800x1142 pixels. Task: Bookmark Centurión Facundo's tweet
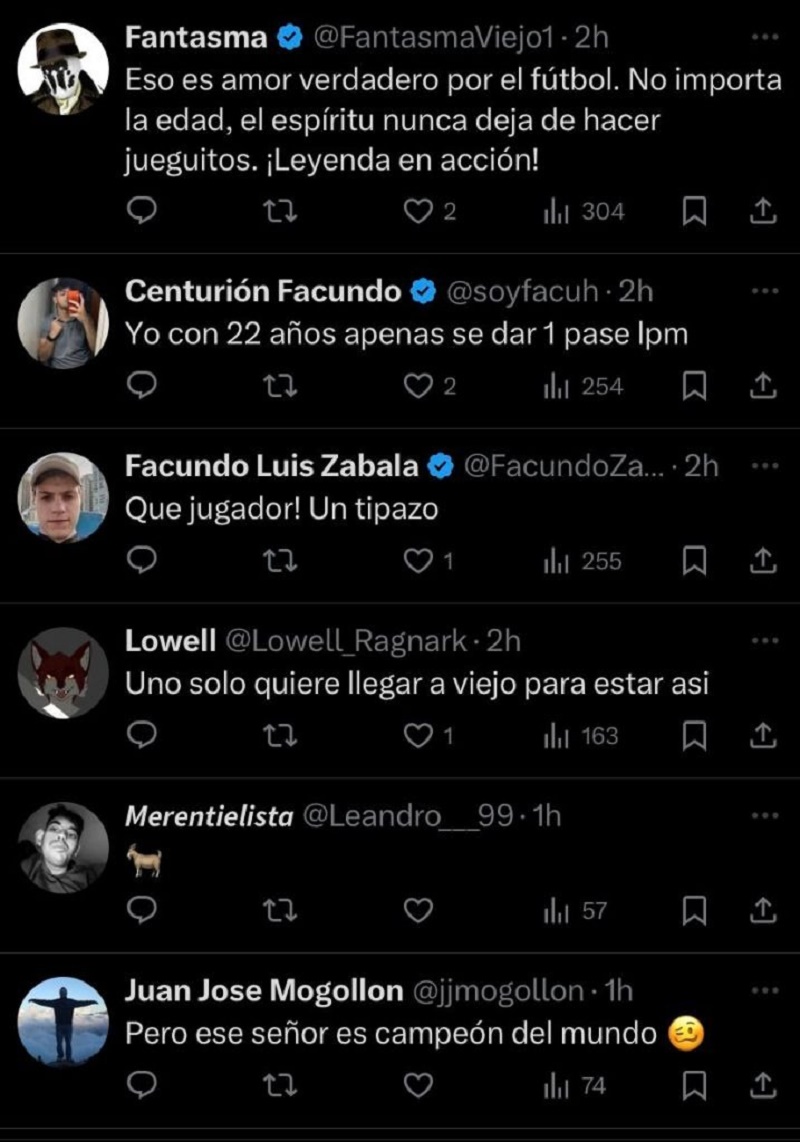click(695, 386)
